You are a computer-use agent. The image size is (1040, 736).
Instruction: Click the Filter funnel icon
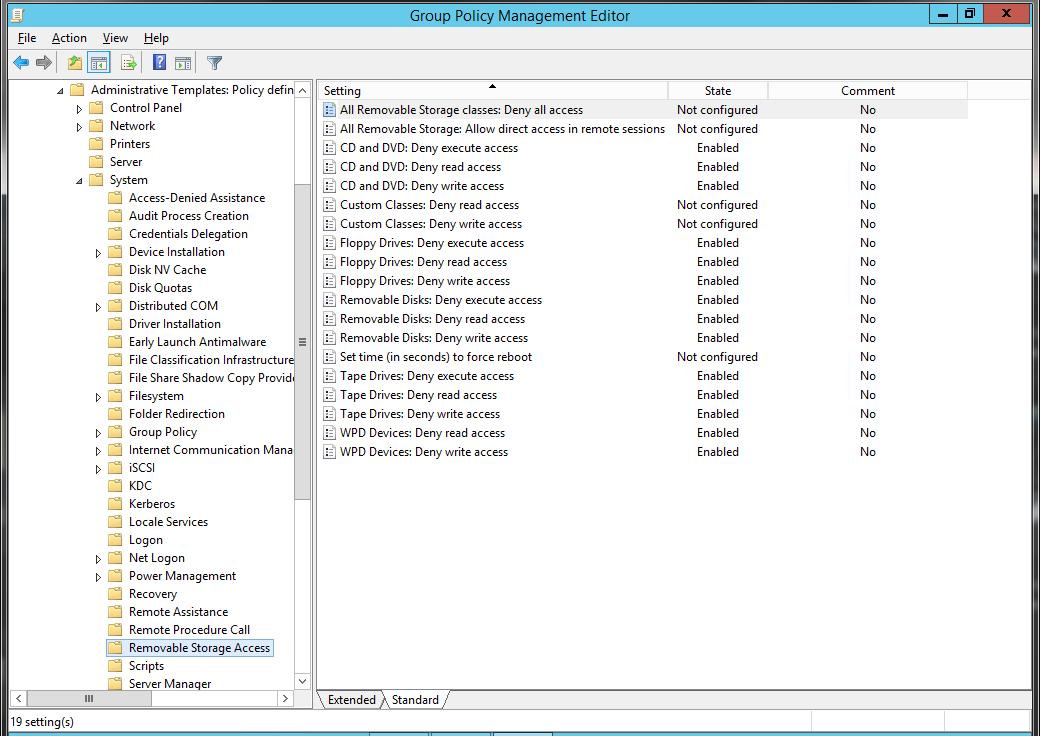tap(214, 63)
